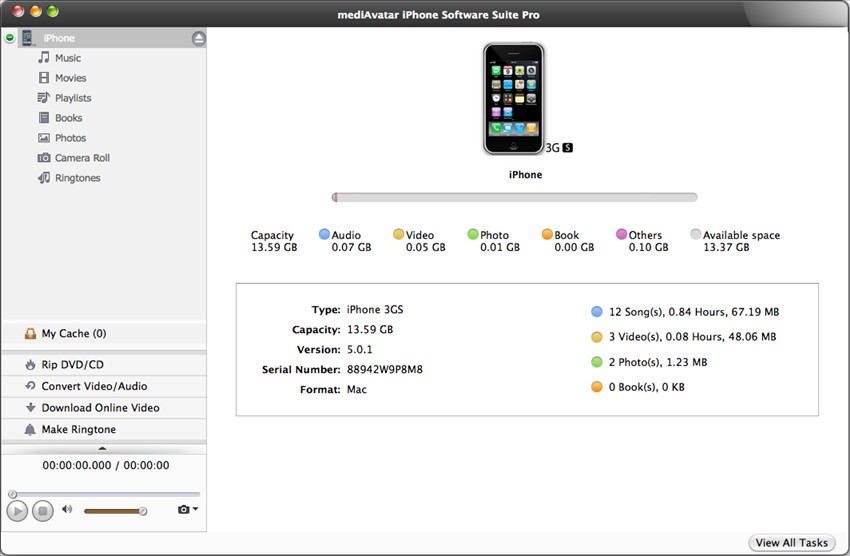Select the iPhone device row
Viewport: 850px width, 556px height.
(112, 38)
